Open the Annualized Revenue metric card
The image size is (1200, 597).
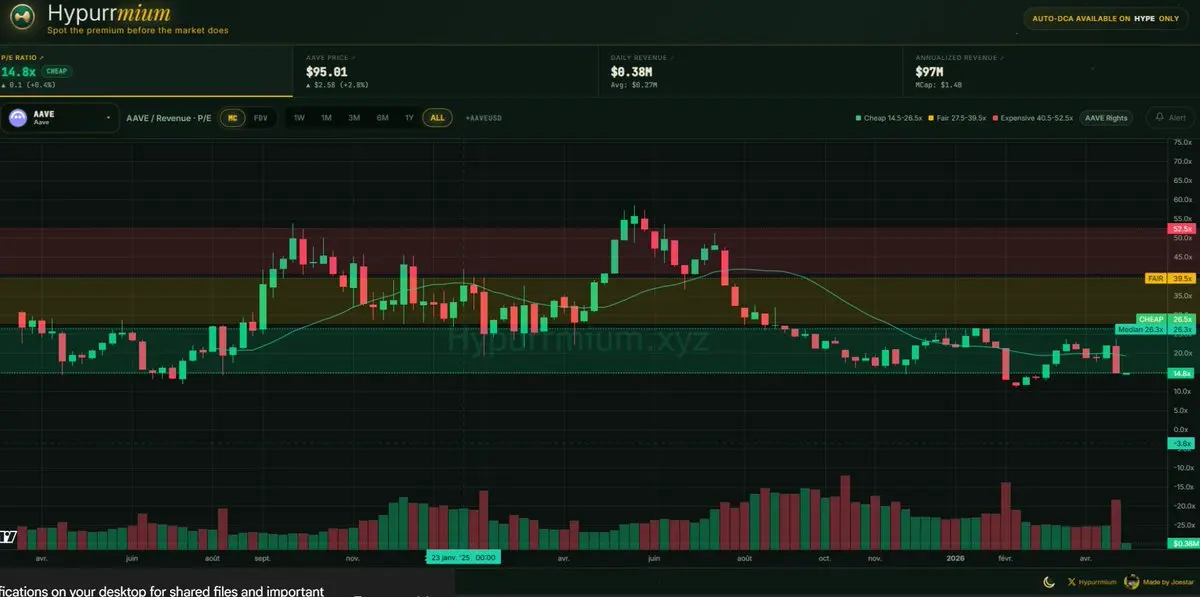point(1050,72)
